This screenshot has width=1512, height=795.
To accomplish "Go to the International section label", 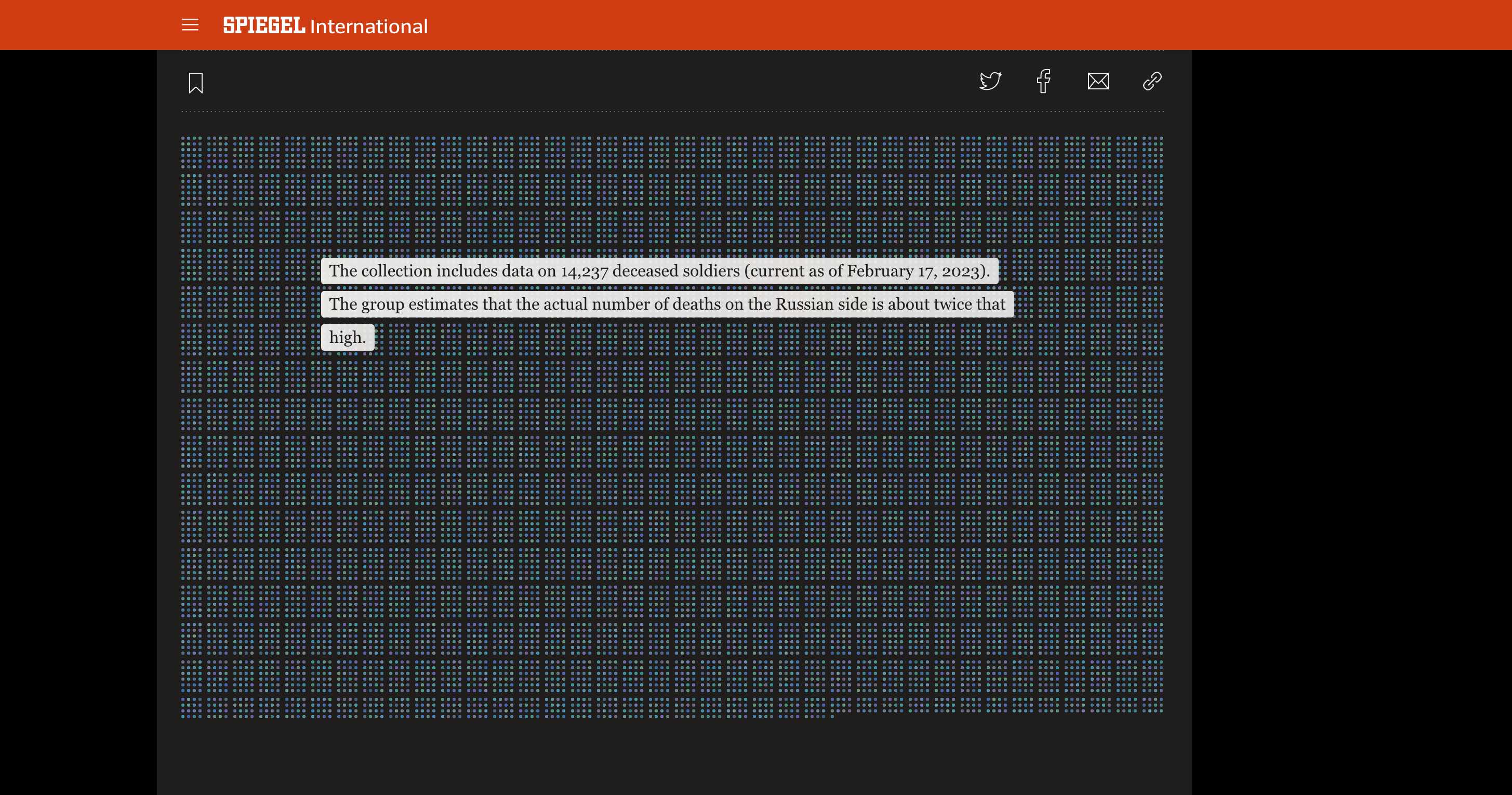I will click(x=368, y=27).
